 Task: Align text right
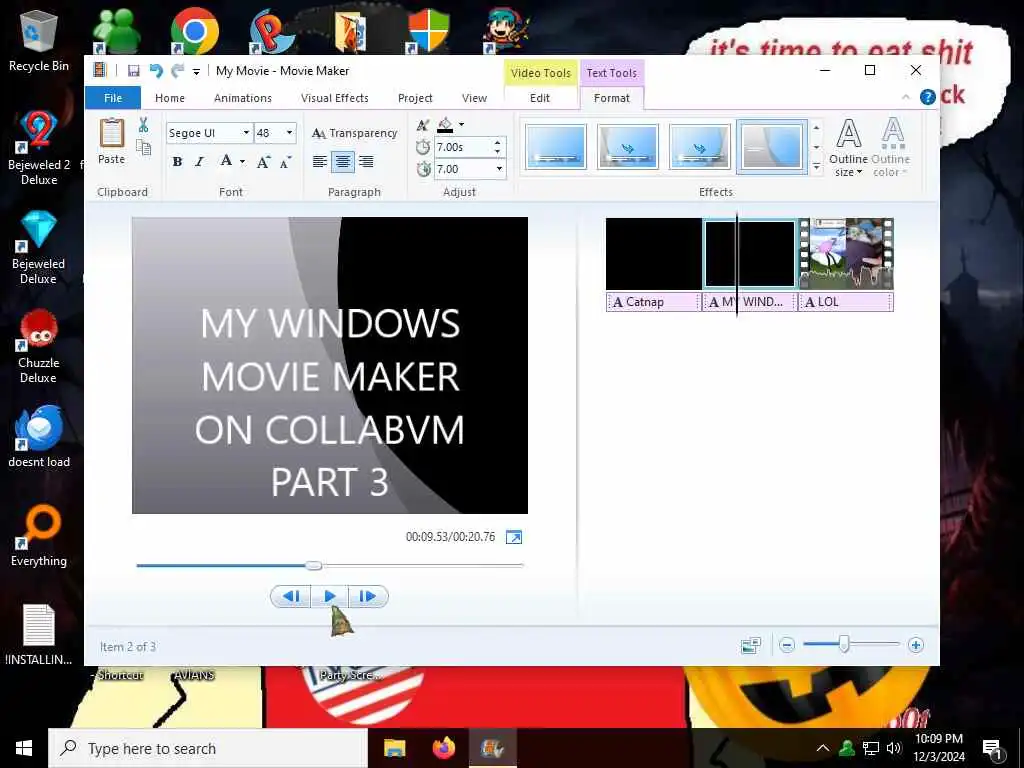click(366, 161)
